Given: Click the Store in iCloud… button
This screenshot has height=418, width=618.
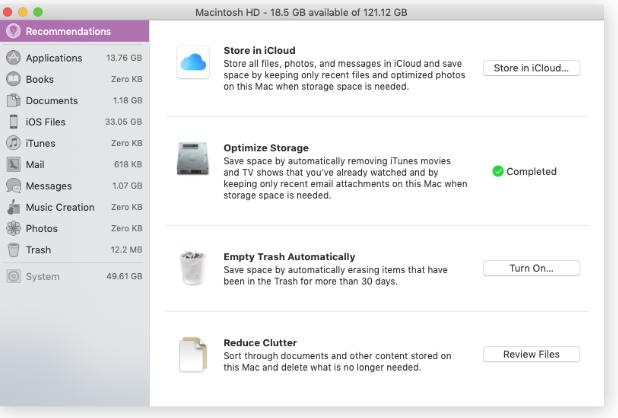Looking at the screenshot, I should click(x=531, y=68).
